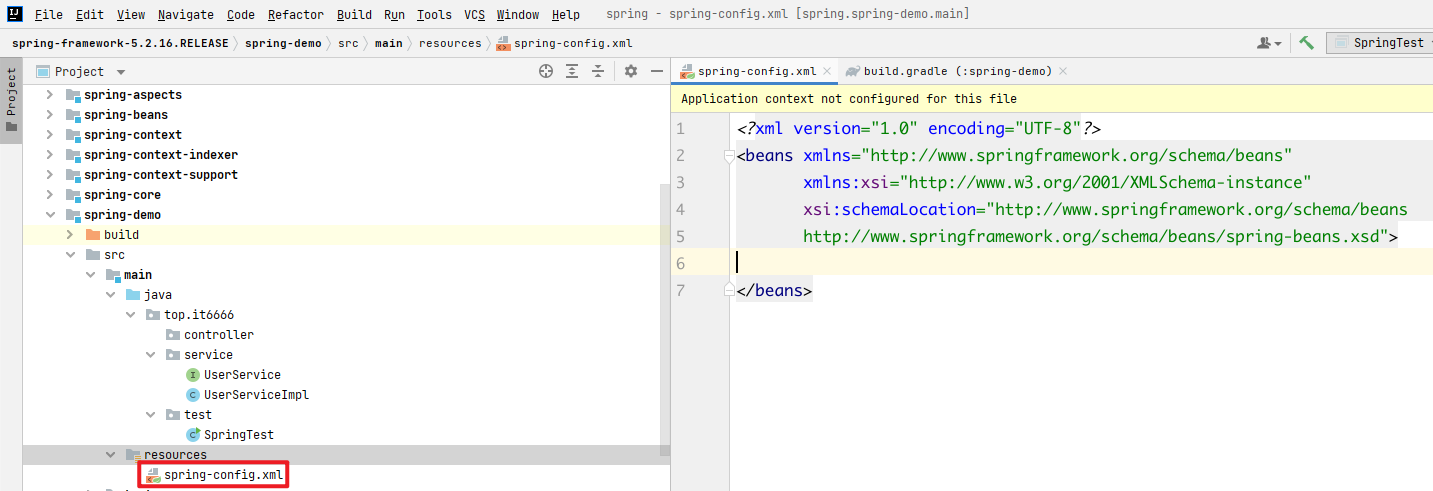Click the resources breadcrumb
Screen dimensions: 1433x491
[450, 43]
